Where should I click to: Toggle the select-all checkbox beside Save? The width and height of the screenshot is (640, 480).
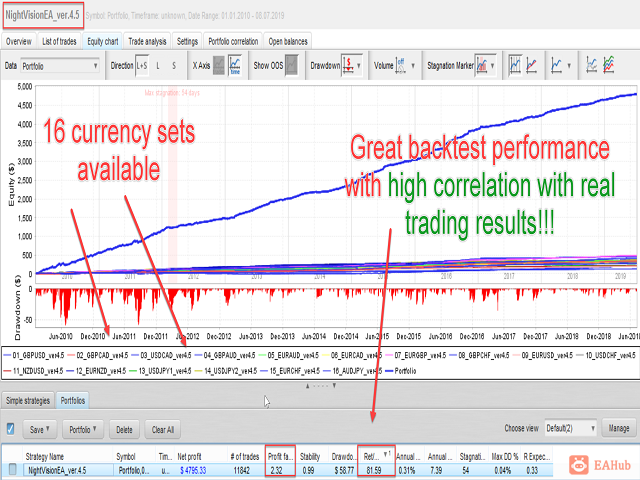pyautogui.click(x=11, y=429)
